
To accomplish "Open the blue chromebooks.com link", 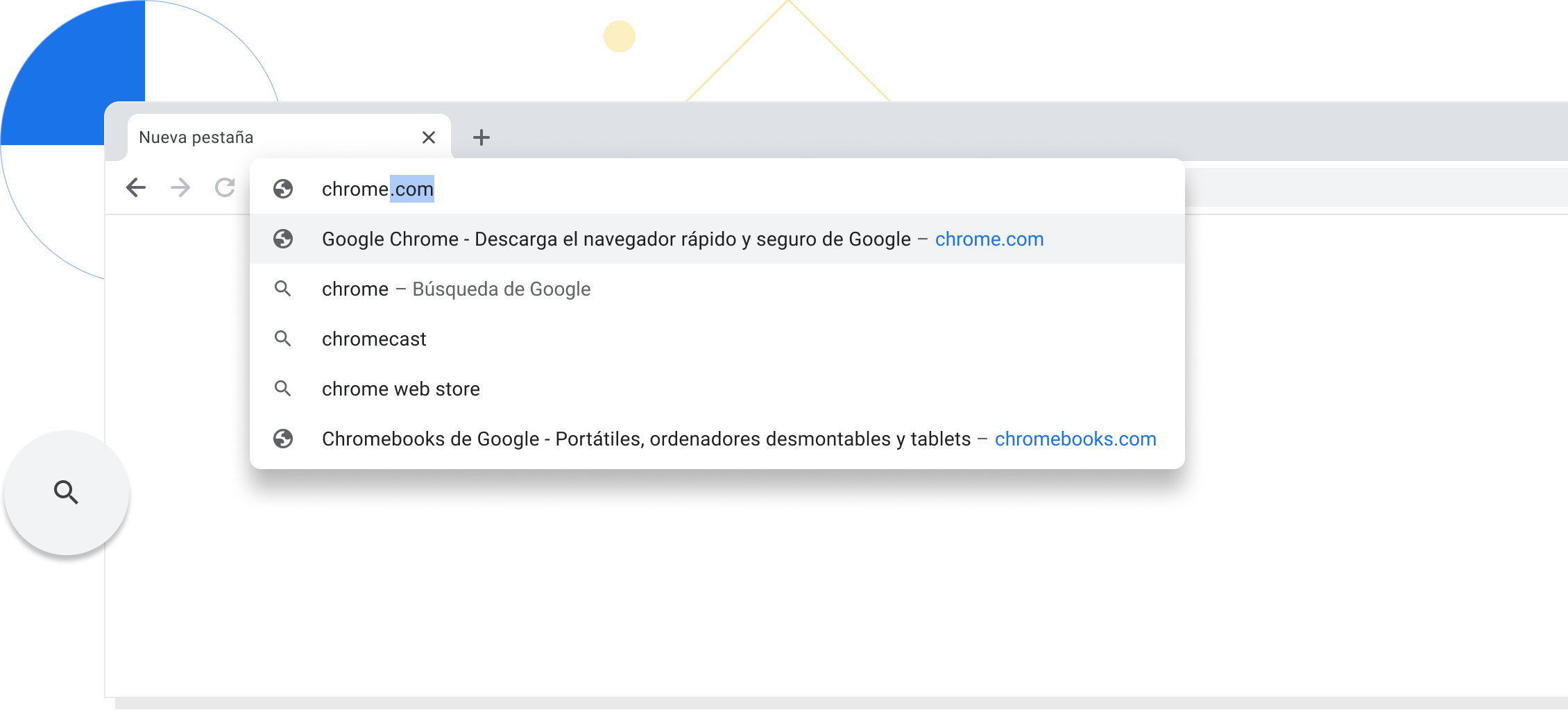I will pos(1075,439).
